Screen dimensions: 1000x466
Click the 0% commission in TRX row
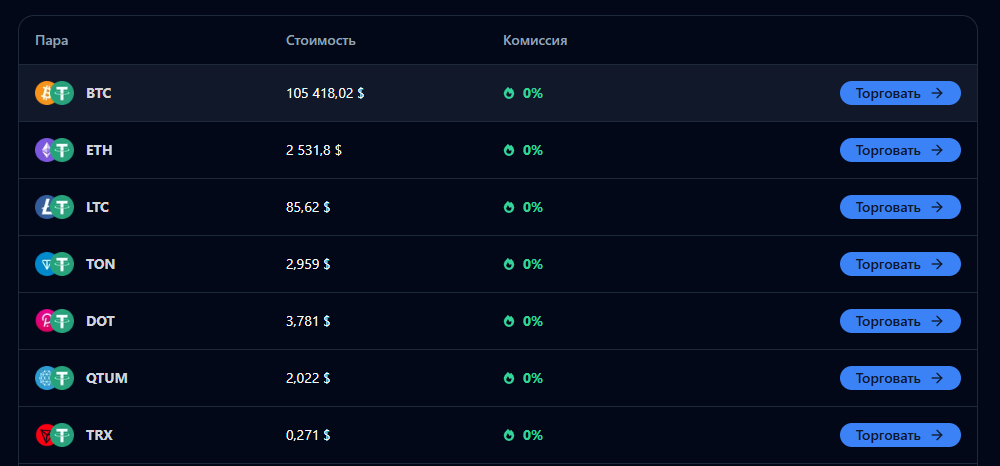(x=533, y=435)
